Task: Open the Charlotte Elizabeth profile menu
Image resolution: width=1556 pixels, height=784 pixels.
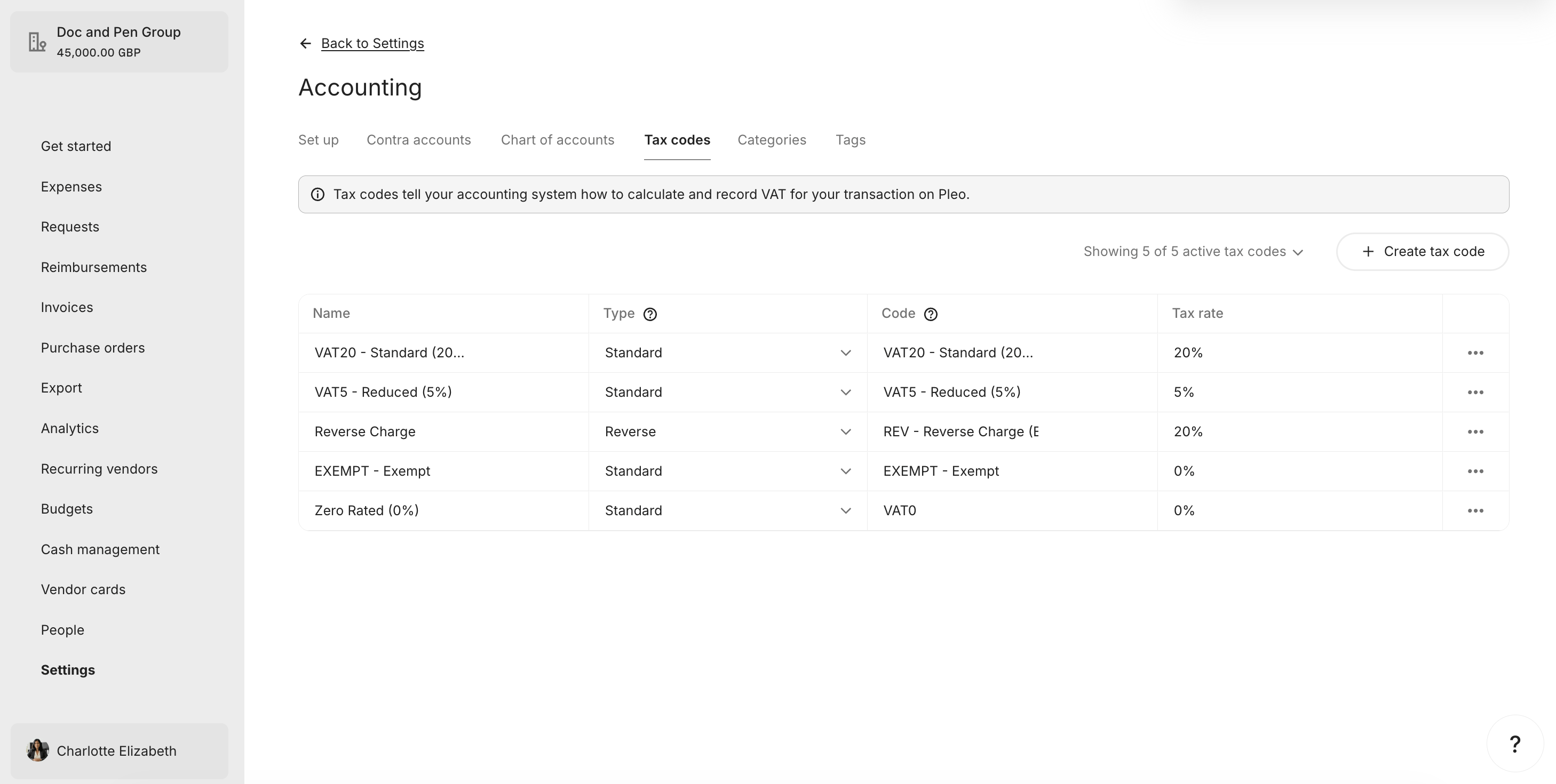Action: point(119,751)
